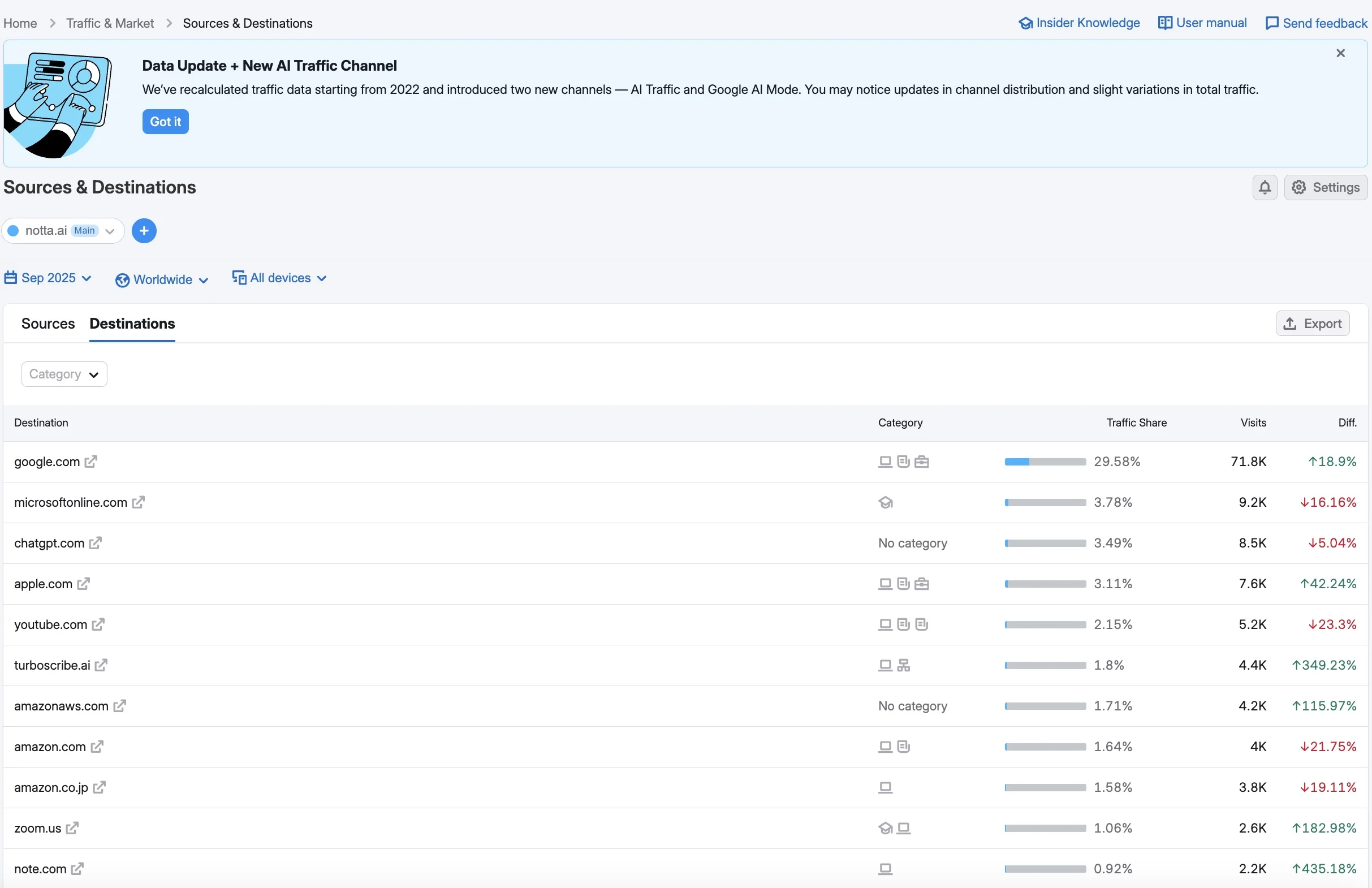The image size is (1372, 888).
Task: Click google.com traffic share bar
Action: [1045, 462]
